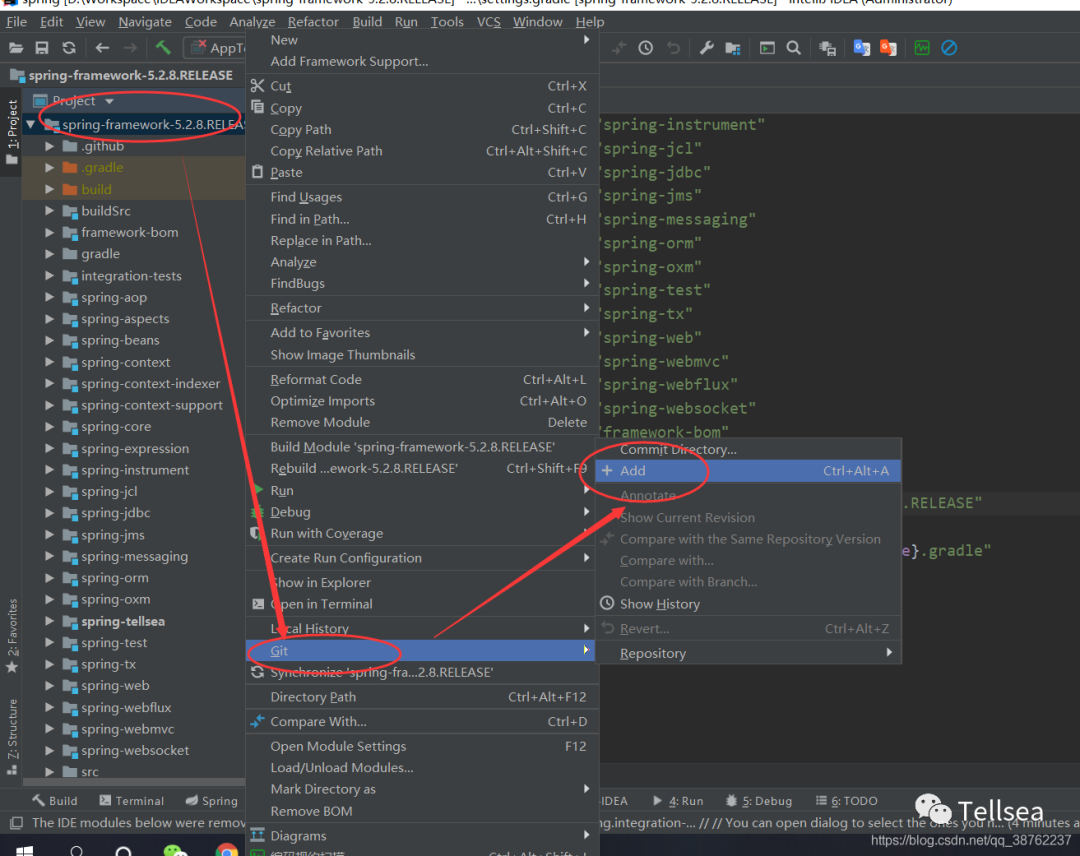
Task: Open Search Everywhere magnifier icon
Action: pos(793,48)
